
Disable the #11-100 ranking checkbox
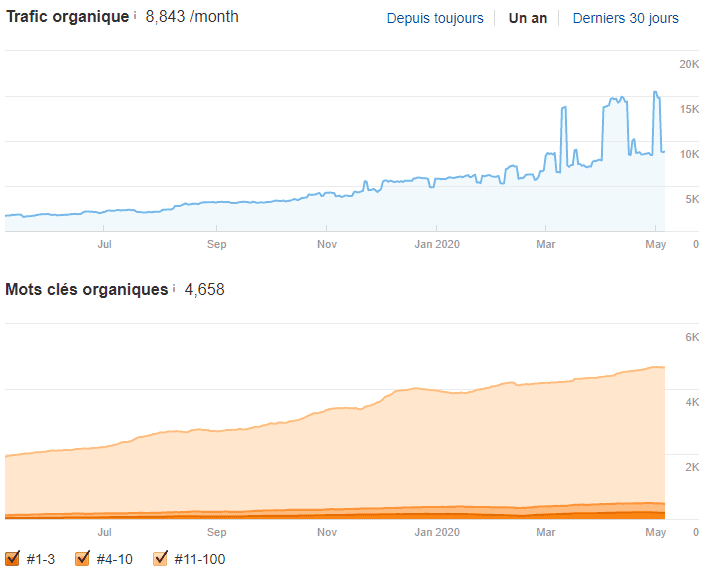tap(161, 559)
